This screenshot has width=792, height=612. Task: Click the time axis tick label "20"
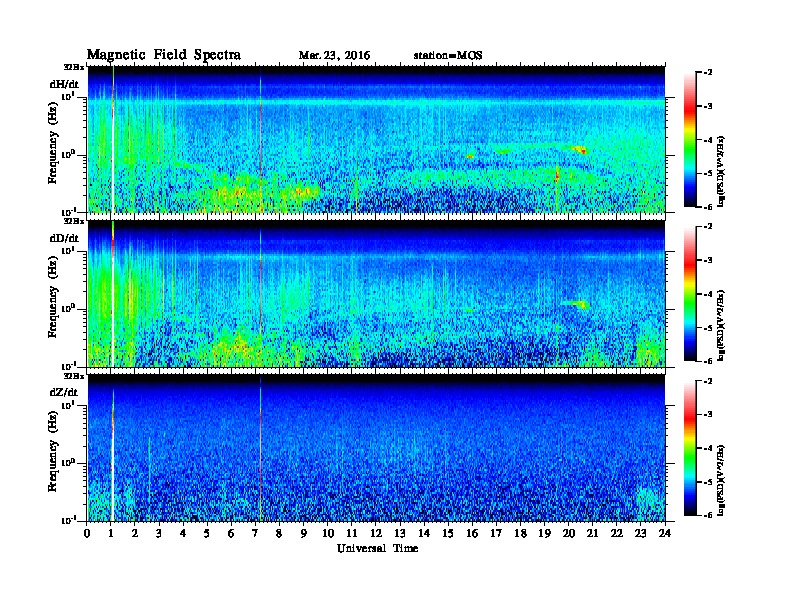[x=569, y=533]
